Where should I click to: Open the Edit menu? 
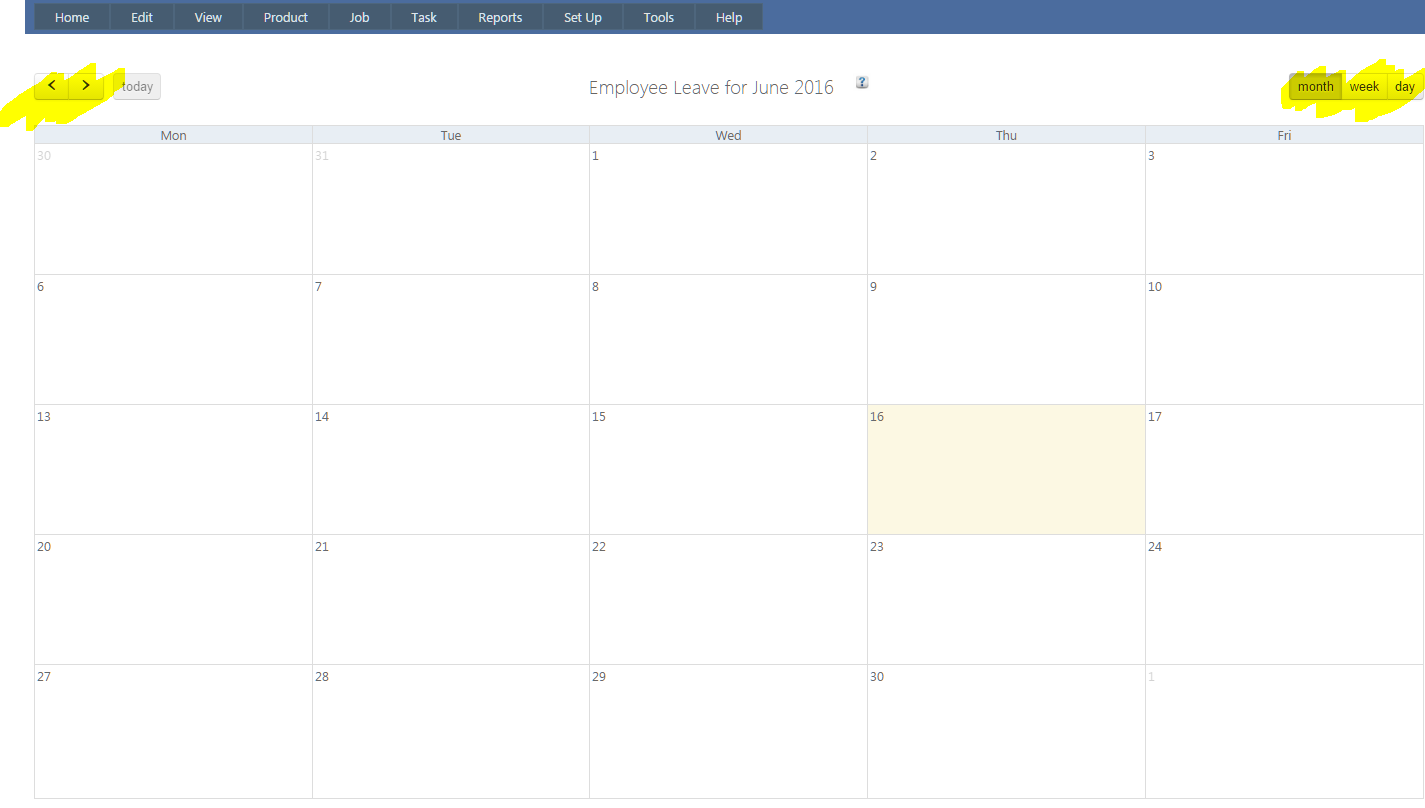(x=142, y=17)
